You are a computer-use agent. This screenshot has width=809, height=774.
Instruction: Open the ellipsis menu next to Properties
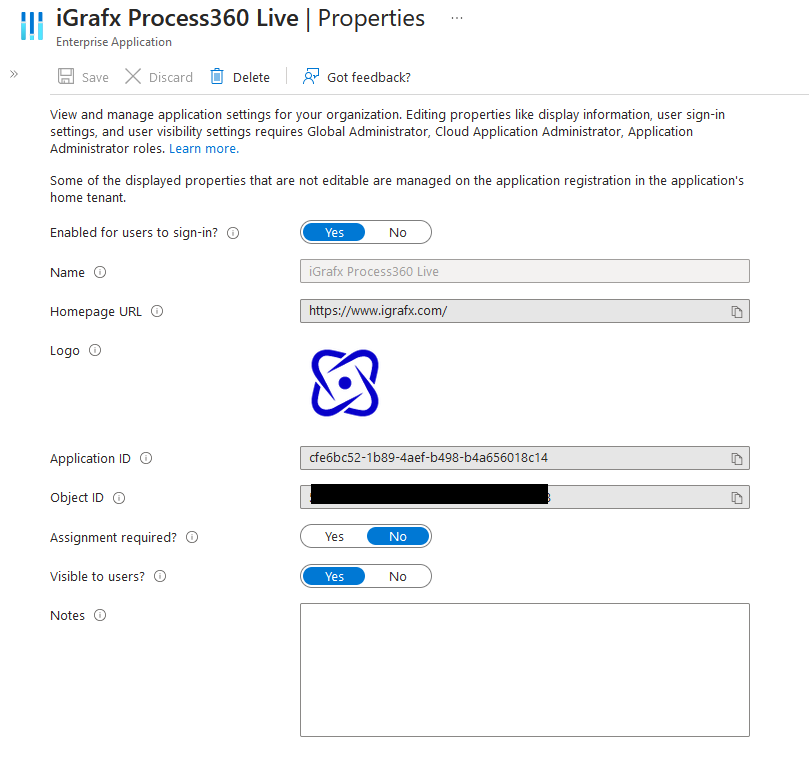[x=457, y=17]
